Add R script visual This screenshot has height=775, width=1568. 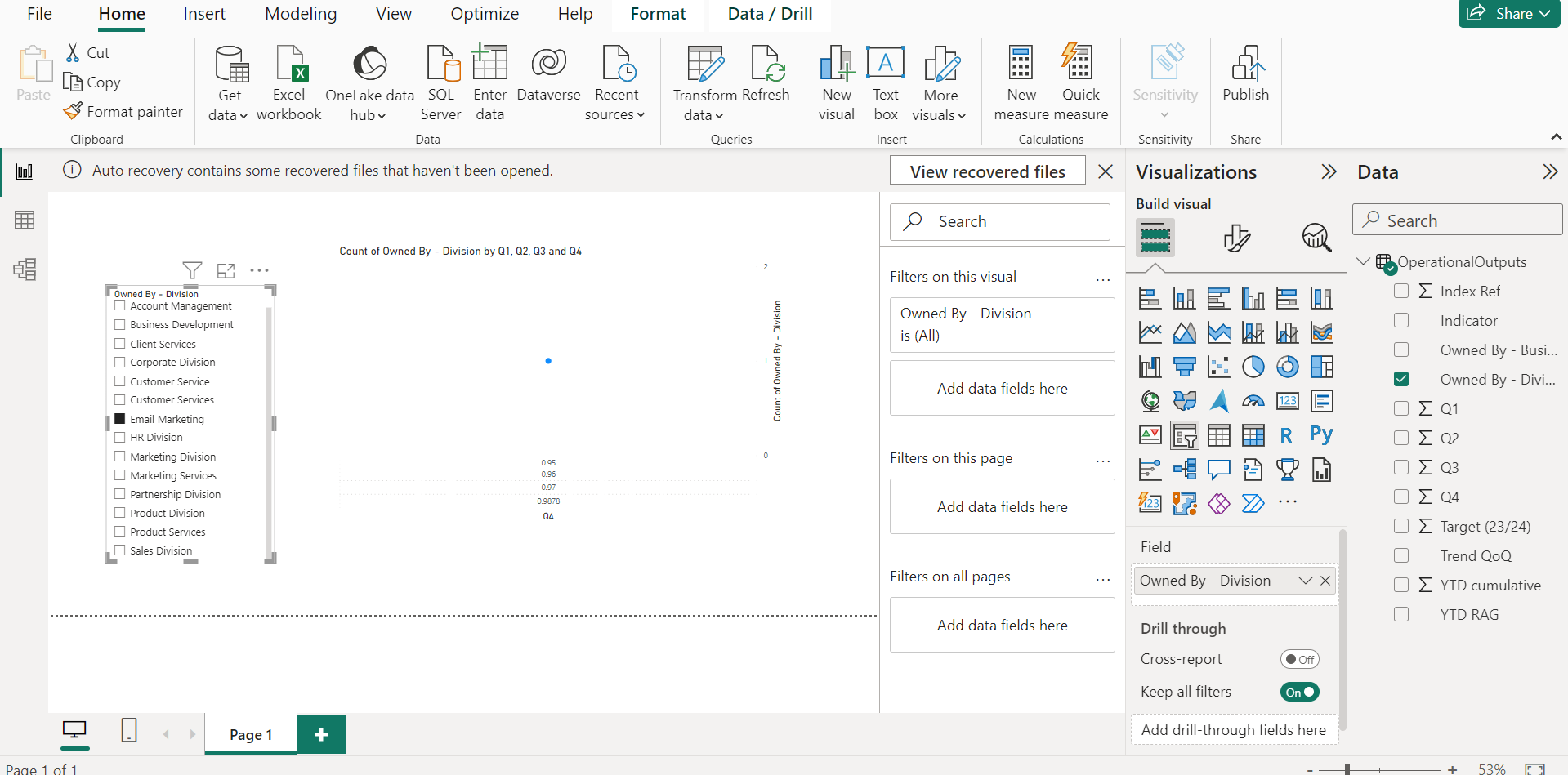pyautogui.click(x=1286, y=435)
